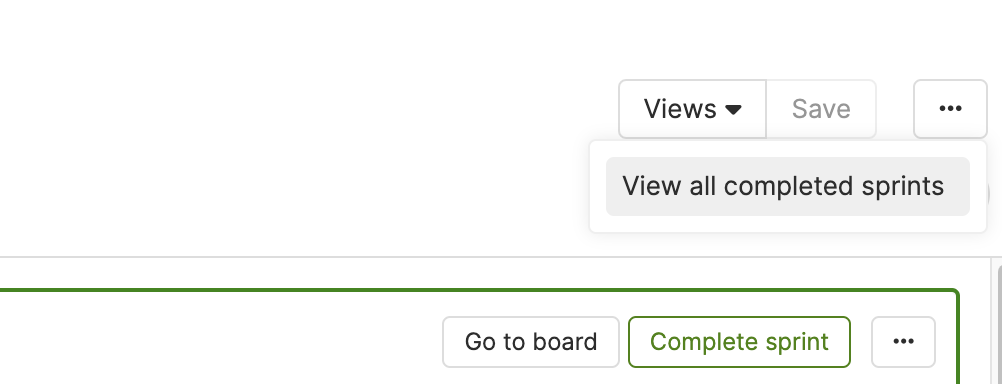Click the ellipsis icon beside Complete sprint
The image size is (1002, 384).
click(x=903, y=342)
